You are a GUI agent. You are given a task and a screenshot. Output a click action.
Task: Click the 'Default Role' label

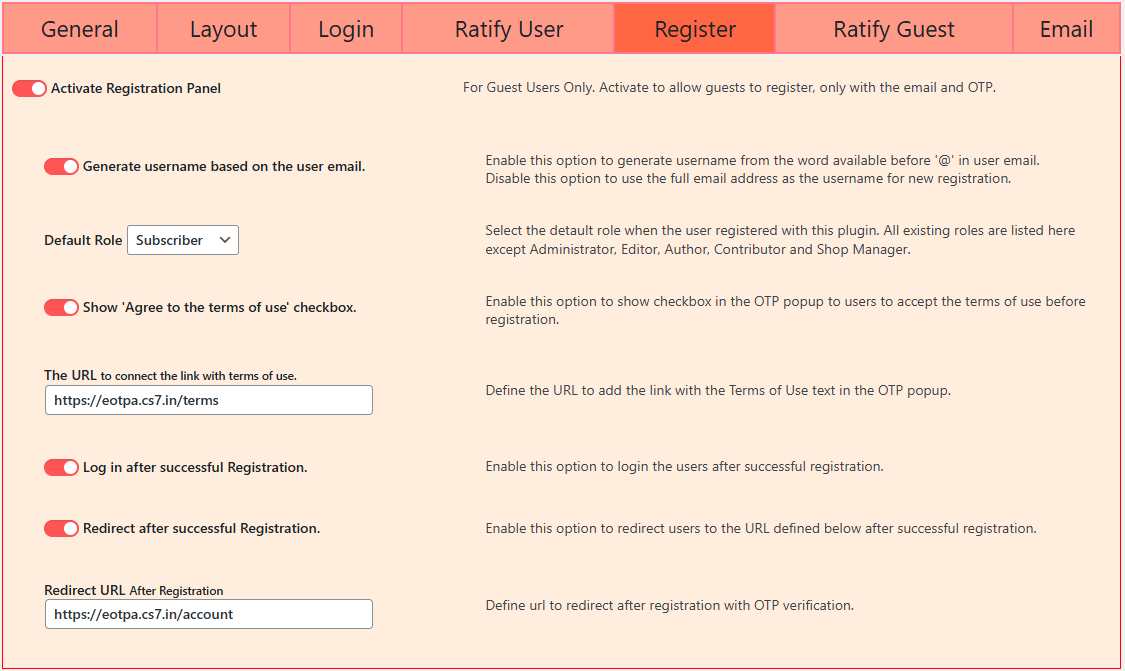click(83, 240)
